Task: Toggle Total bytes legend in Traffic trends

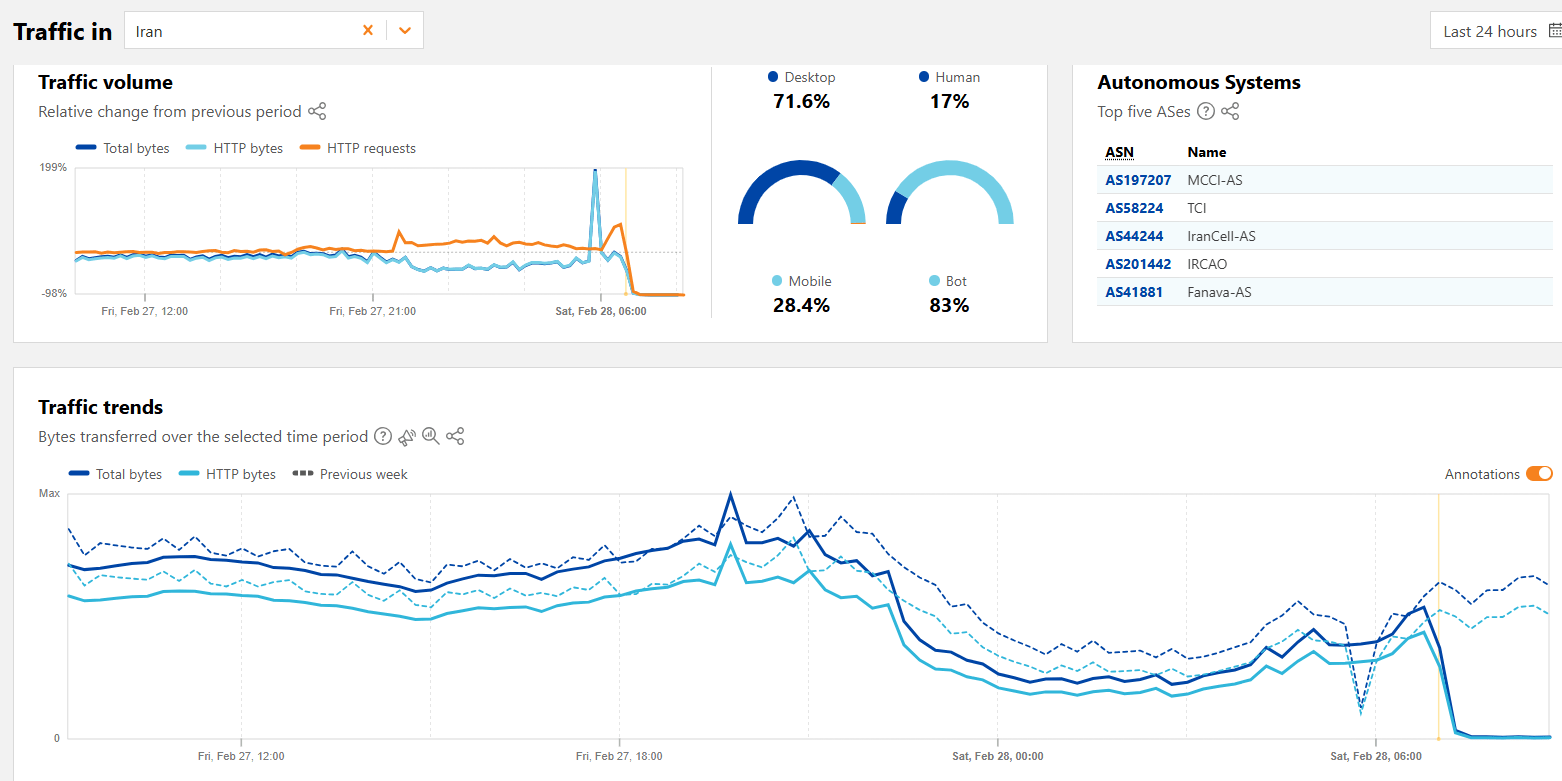Action: pyautogui.click(x=115, y=474)
